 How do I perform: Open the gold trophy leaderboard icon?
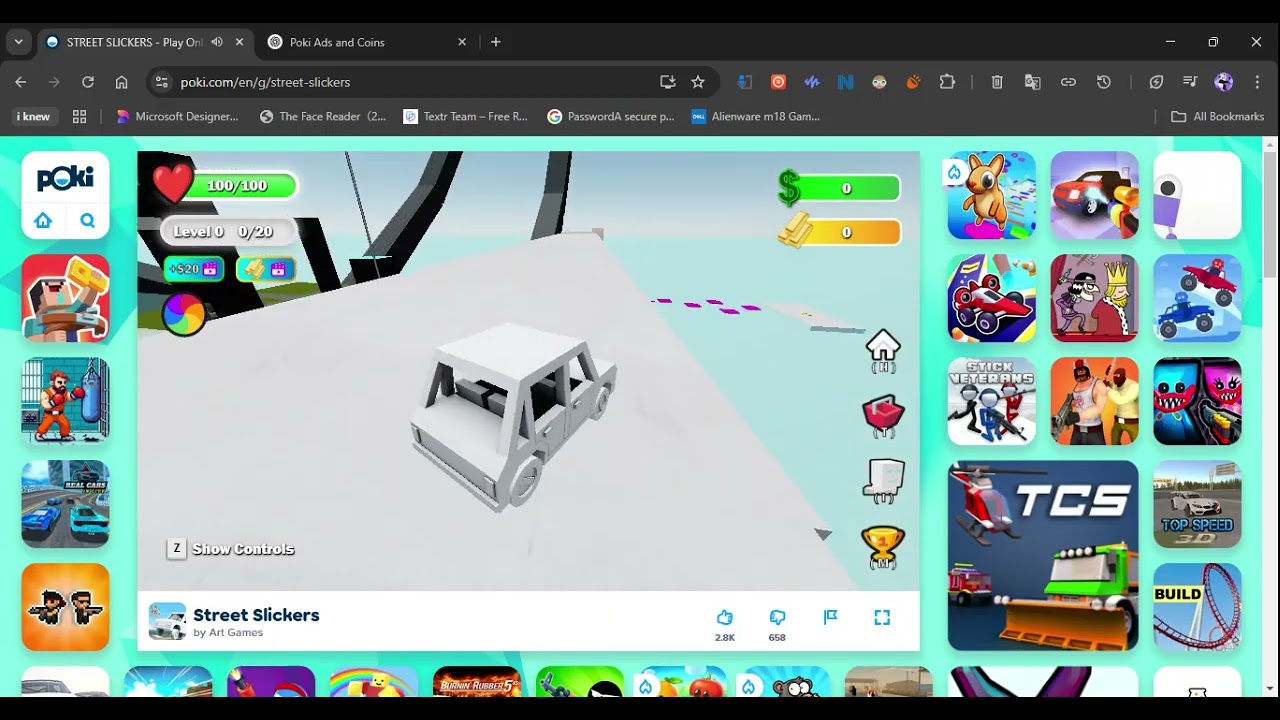[883, 546]
